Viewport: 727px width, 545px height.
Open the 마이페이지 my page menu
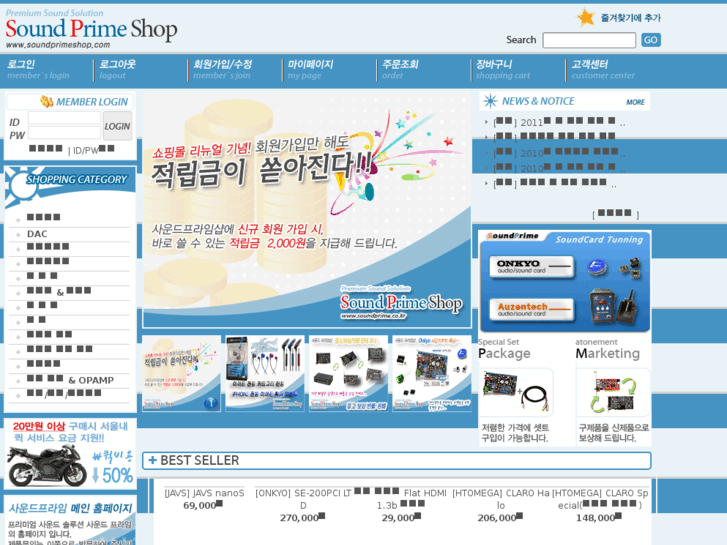310,69
